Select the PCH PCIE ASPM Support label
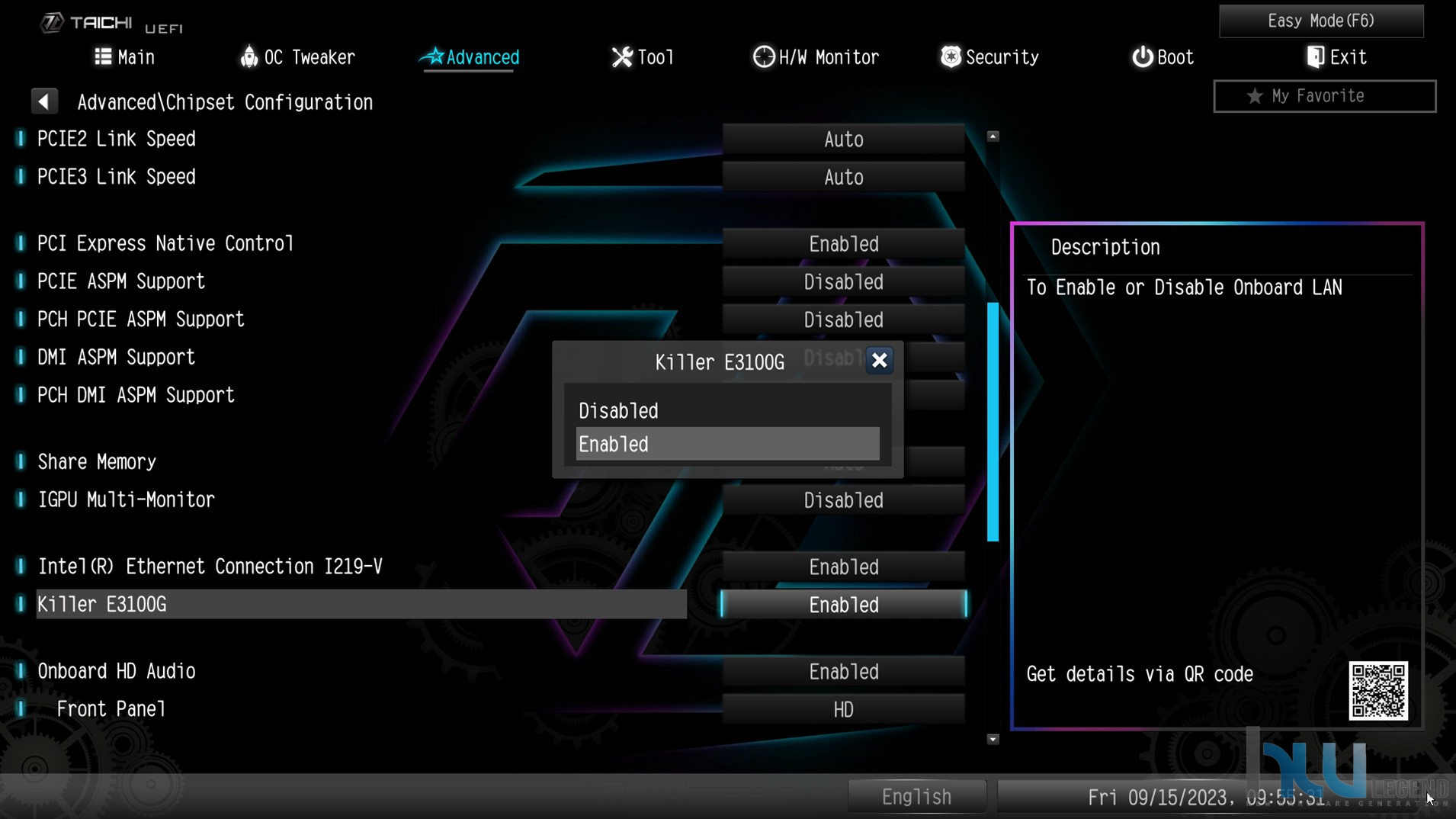The height and width of the screenshot is (819, 1456). tap(141, 320)
